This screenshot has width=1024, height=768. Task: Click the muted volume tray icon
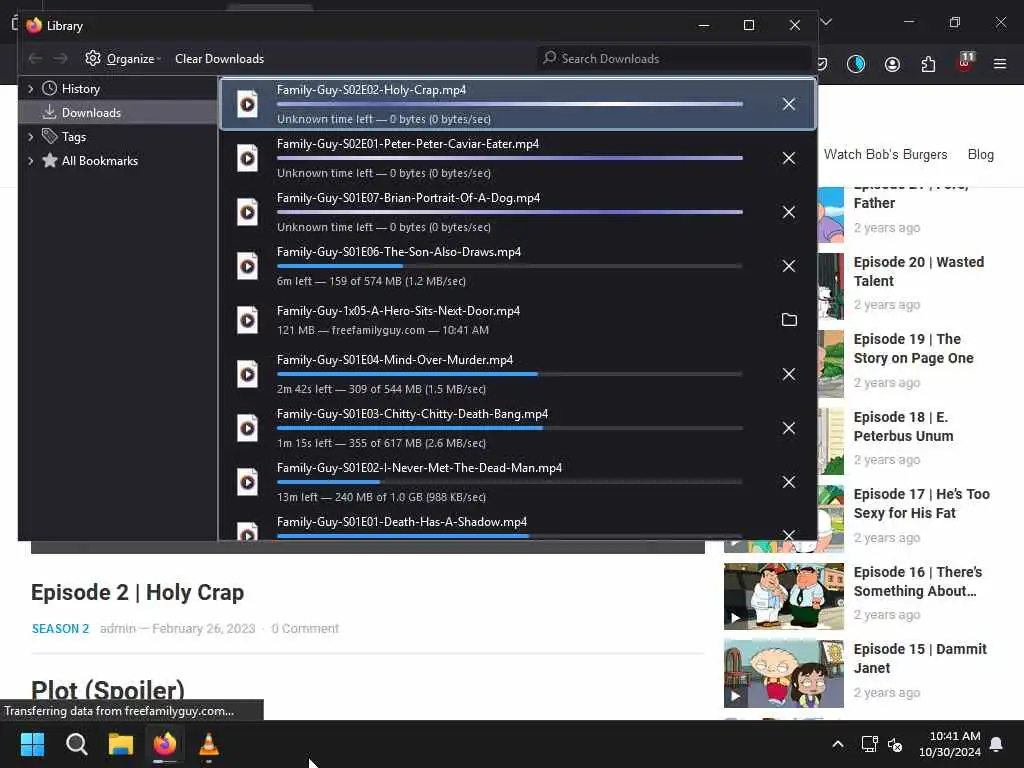point(895,744)
